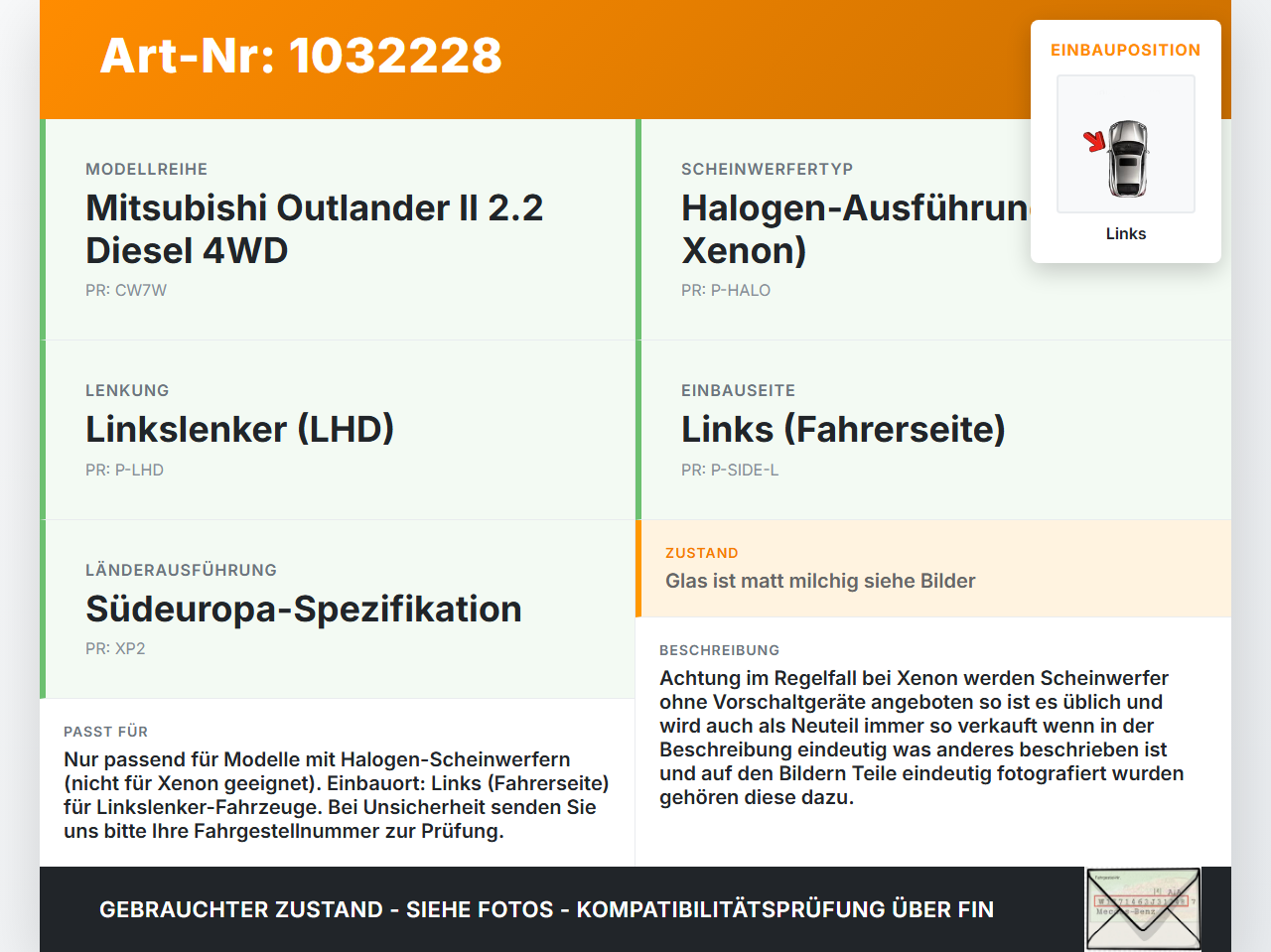Click the description paragraph starting 'Achtung im Regelfall'
1271x952 pixels.
coord(922,738)
